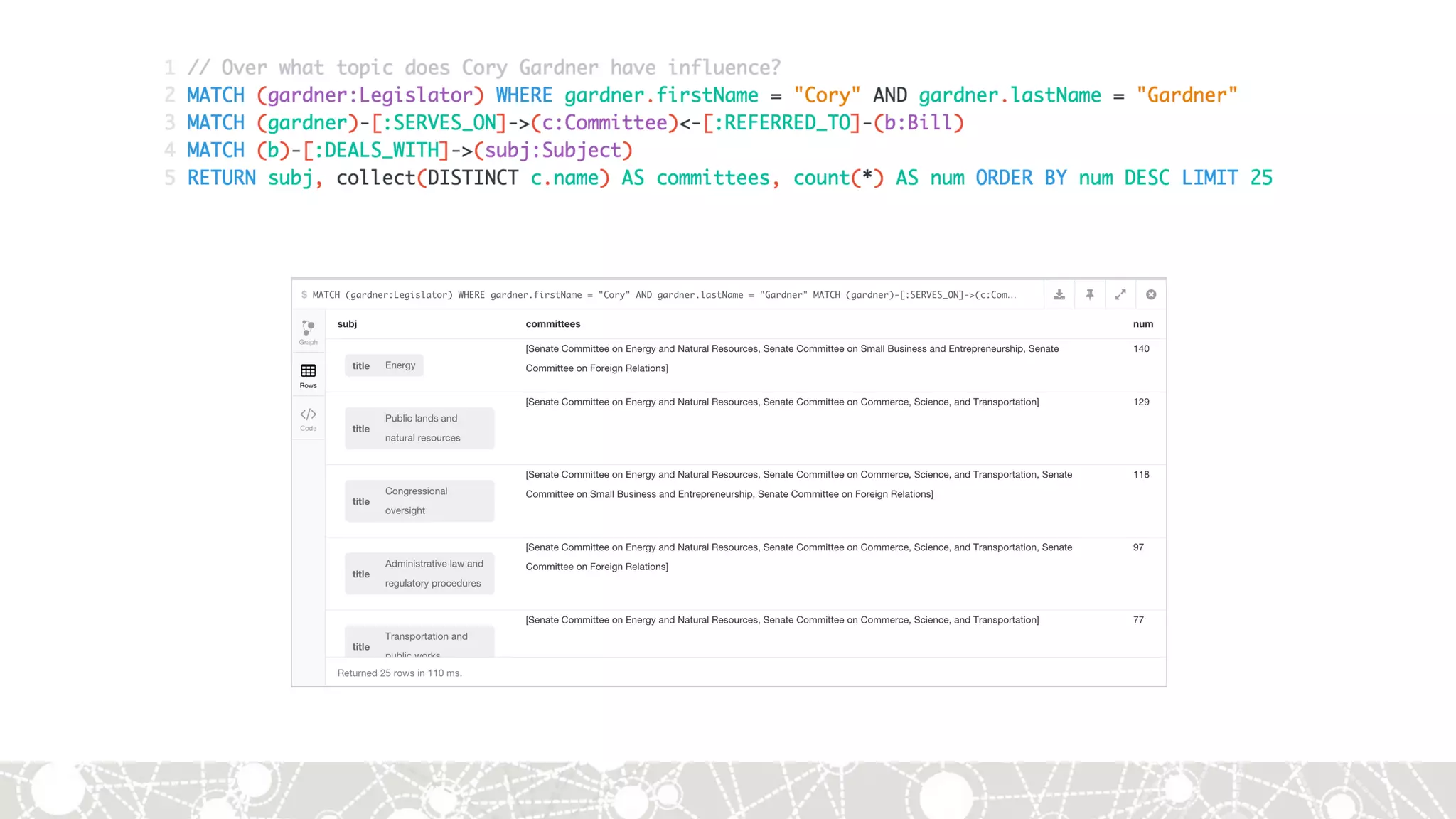This screenshot has height=819, width=1456.
Task: Pin the query result frame
Action: [1089, 294]
